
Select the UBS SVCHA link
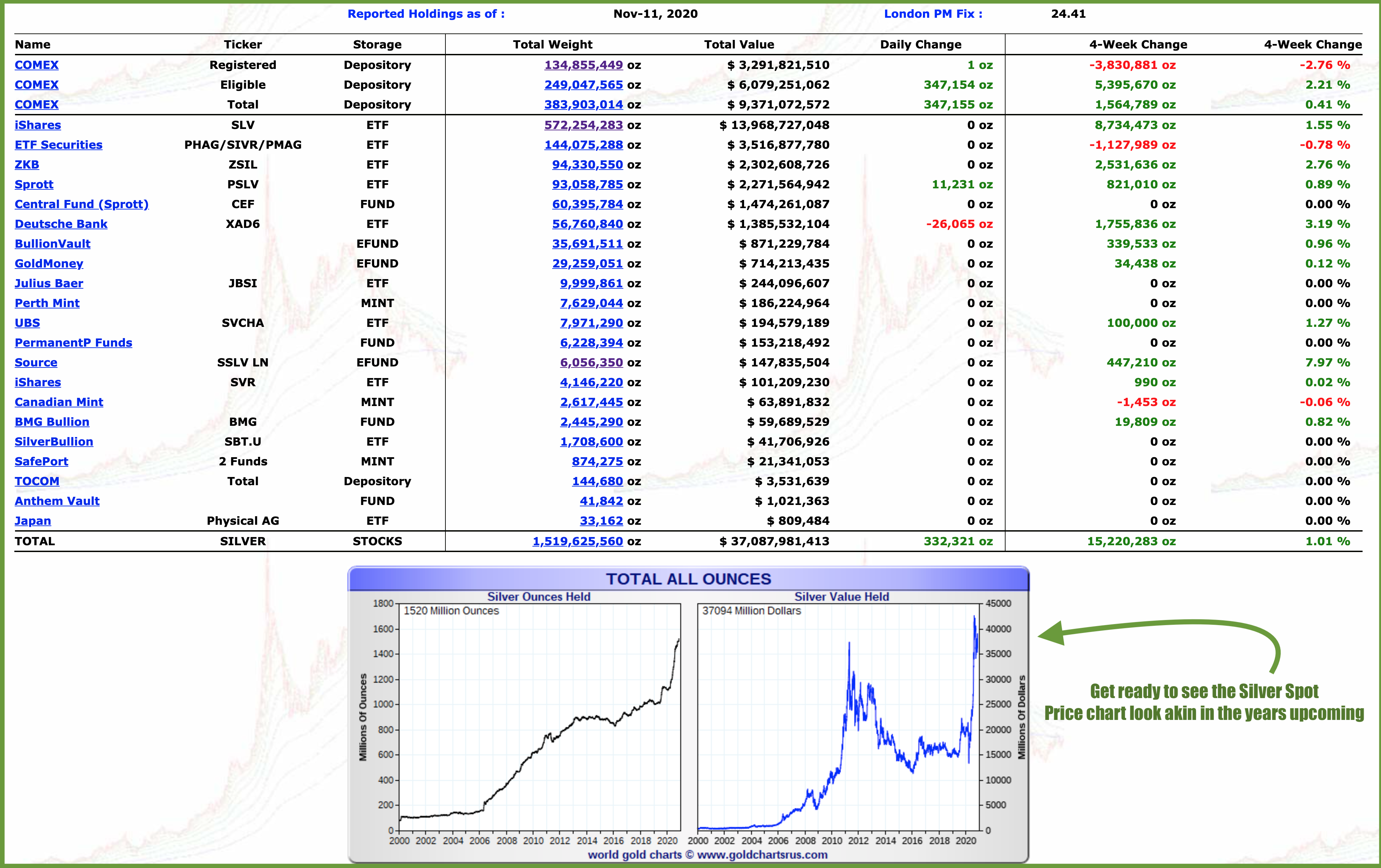(x=26, y=323)
